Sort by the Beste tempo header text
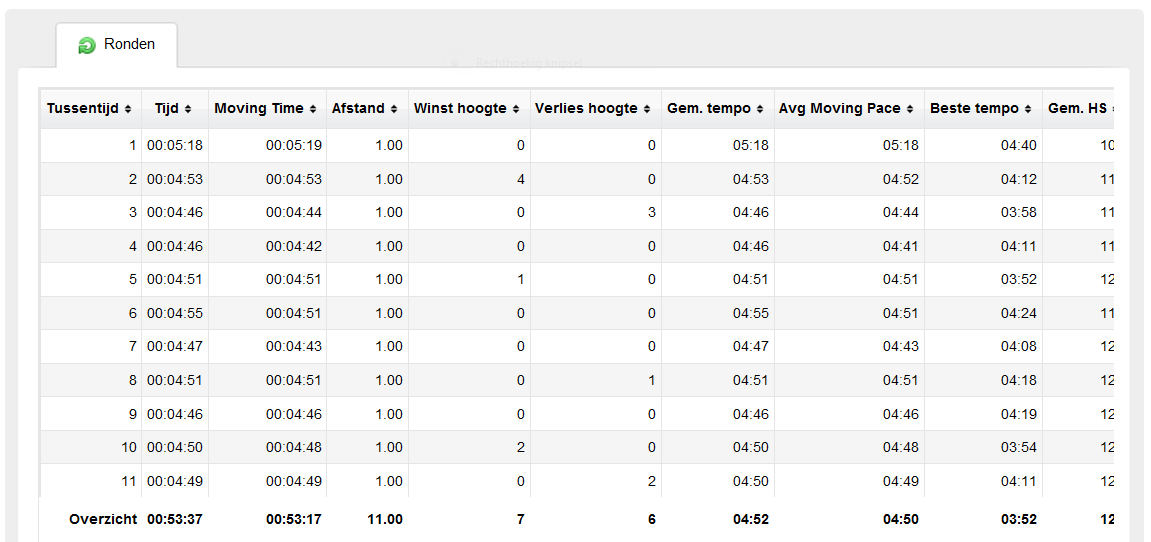 (974, 109)
